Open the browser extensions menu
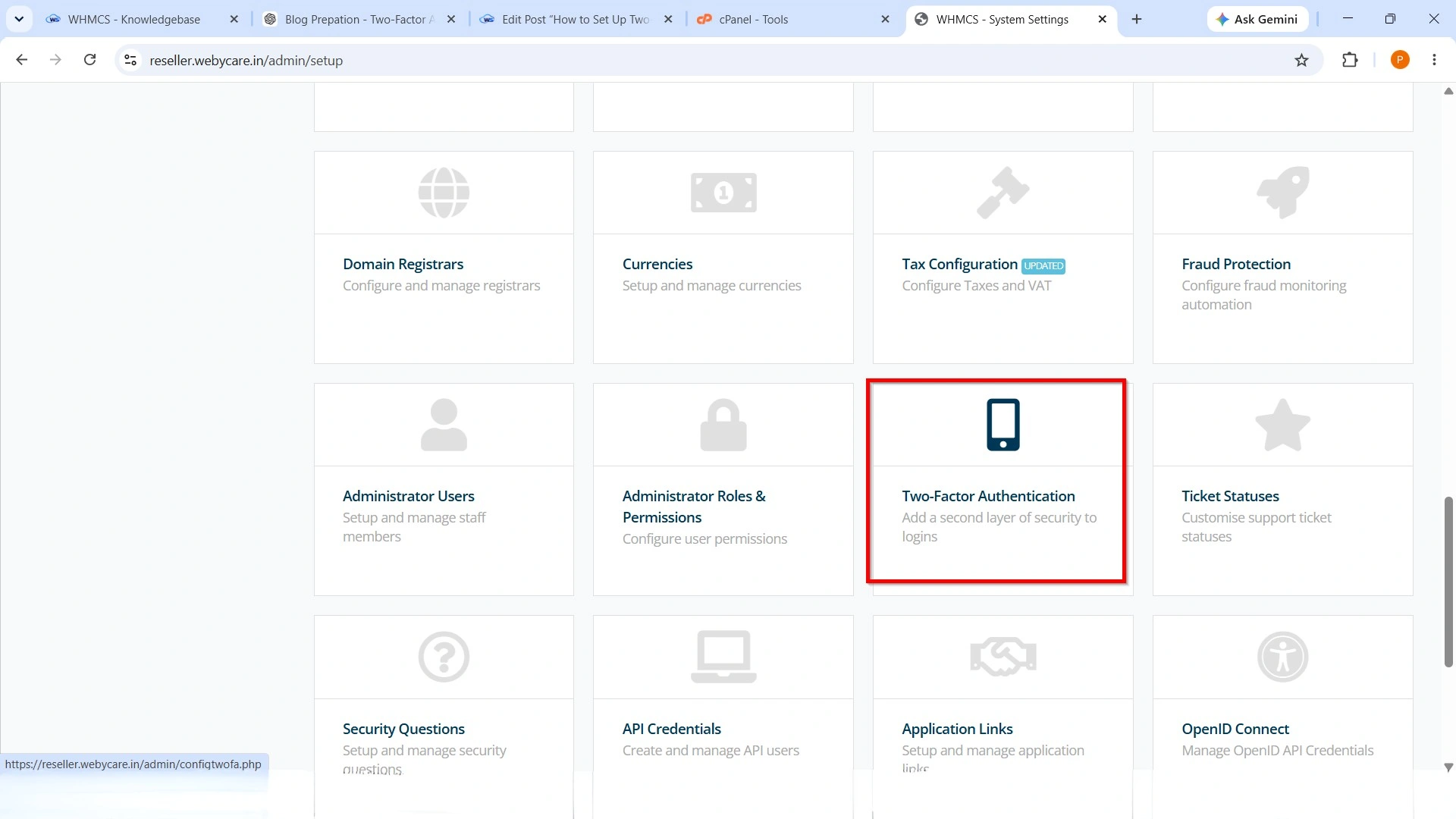 coord(1350,60)
